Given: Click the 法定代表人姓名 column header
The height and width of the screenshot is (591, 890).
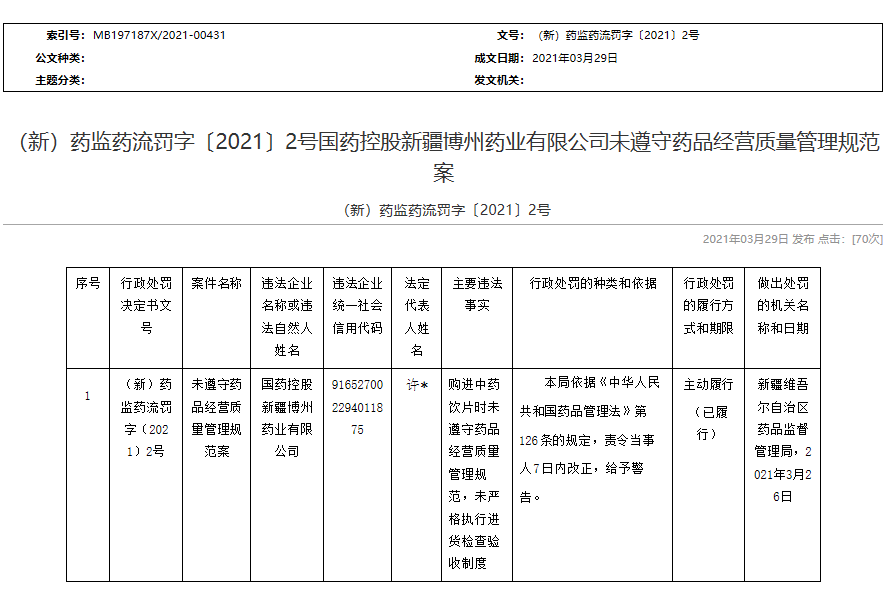Looking at the screenshot, I should point(417,317).
